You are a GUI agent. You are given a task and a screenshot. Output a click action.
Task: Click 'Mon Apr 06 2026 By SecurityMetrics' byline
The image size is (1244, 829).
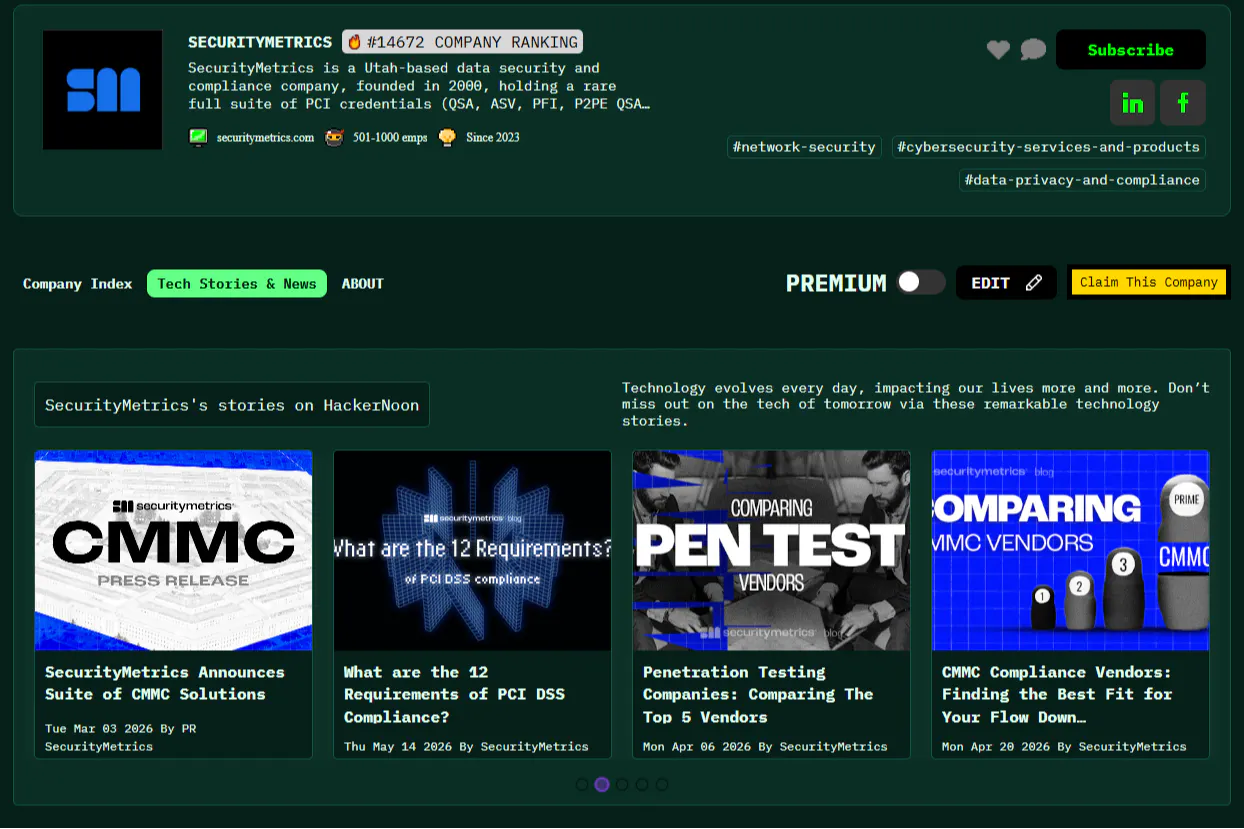765,746
